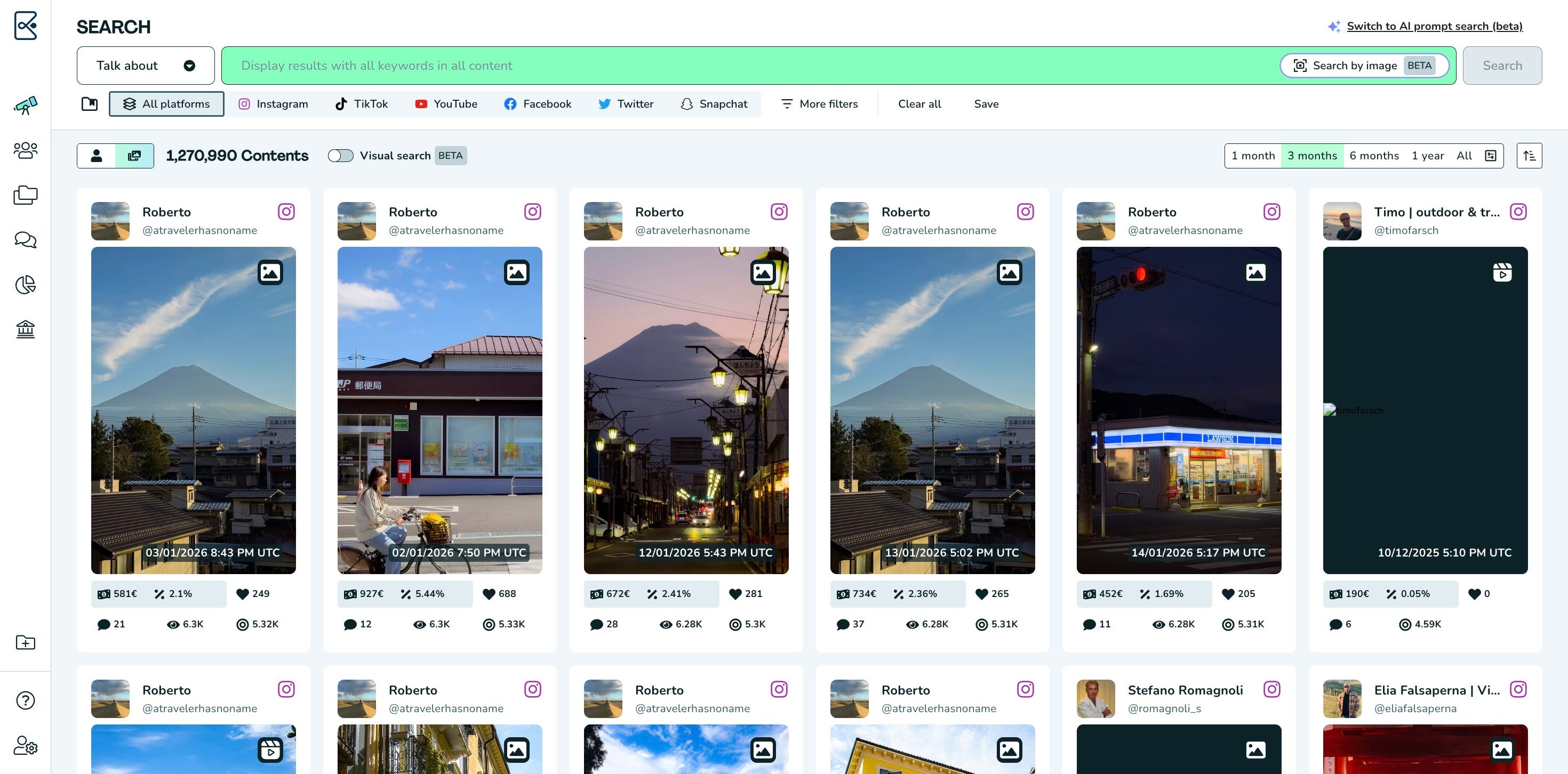Click the '@romagnoli_s' handle
1568x774 pixels.
coord(1164,708)
